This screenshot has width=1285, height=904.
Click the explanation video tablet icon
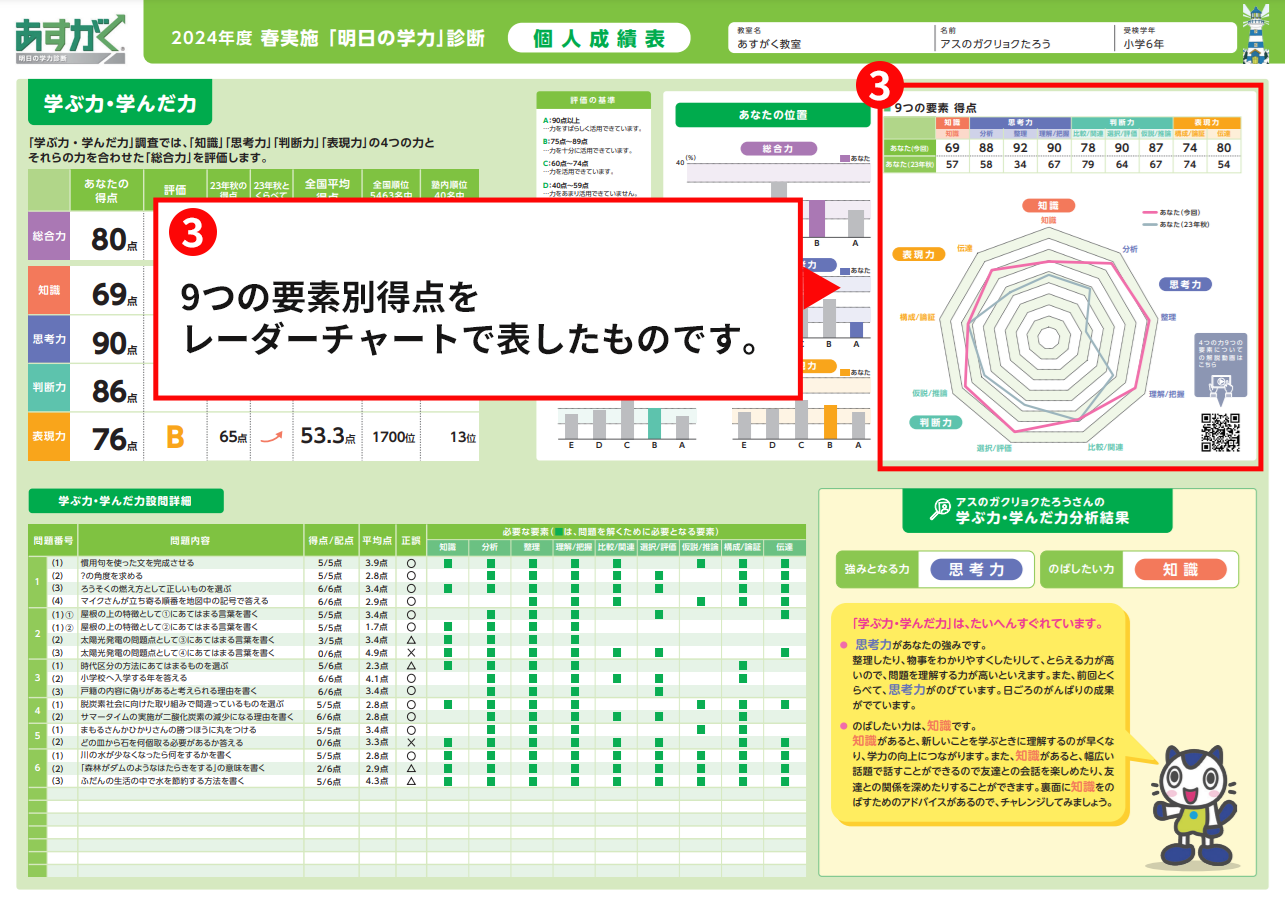point(1219,387)
